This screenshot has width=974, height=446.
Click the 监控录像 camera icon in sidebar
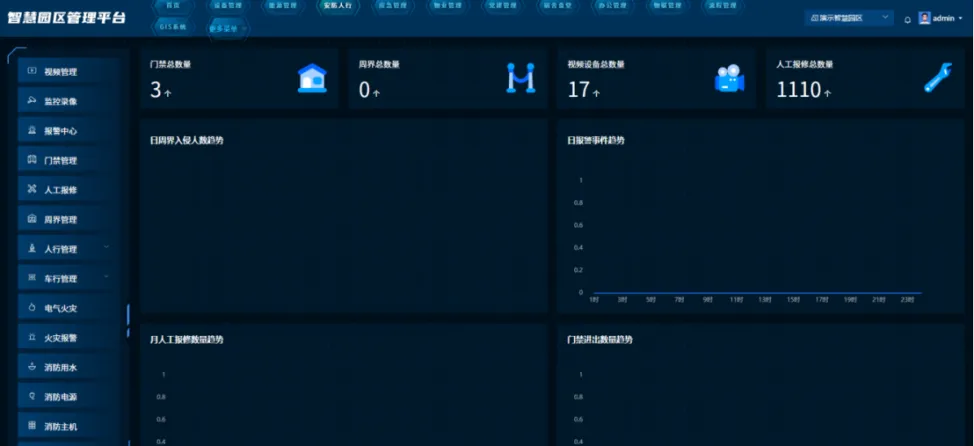click(x=32, y=101)
